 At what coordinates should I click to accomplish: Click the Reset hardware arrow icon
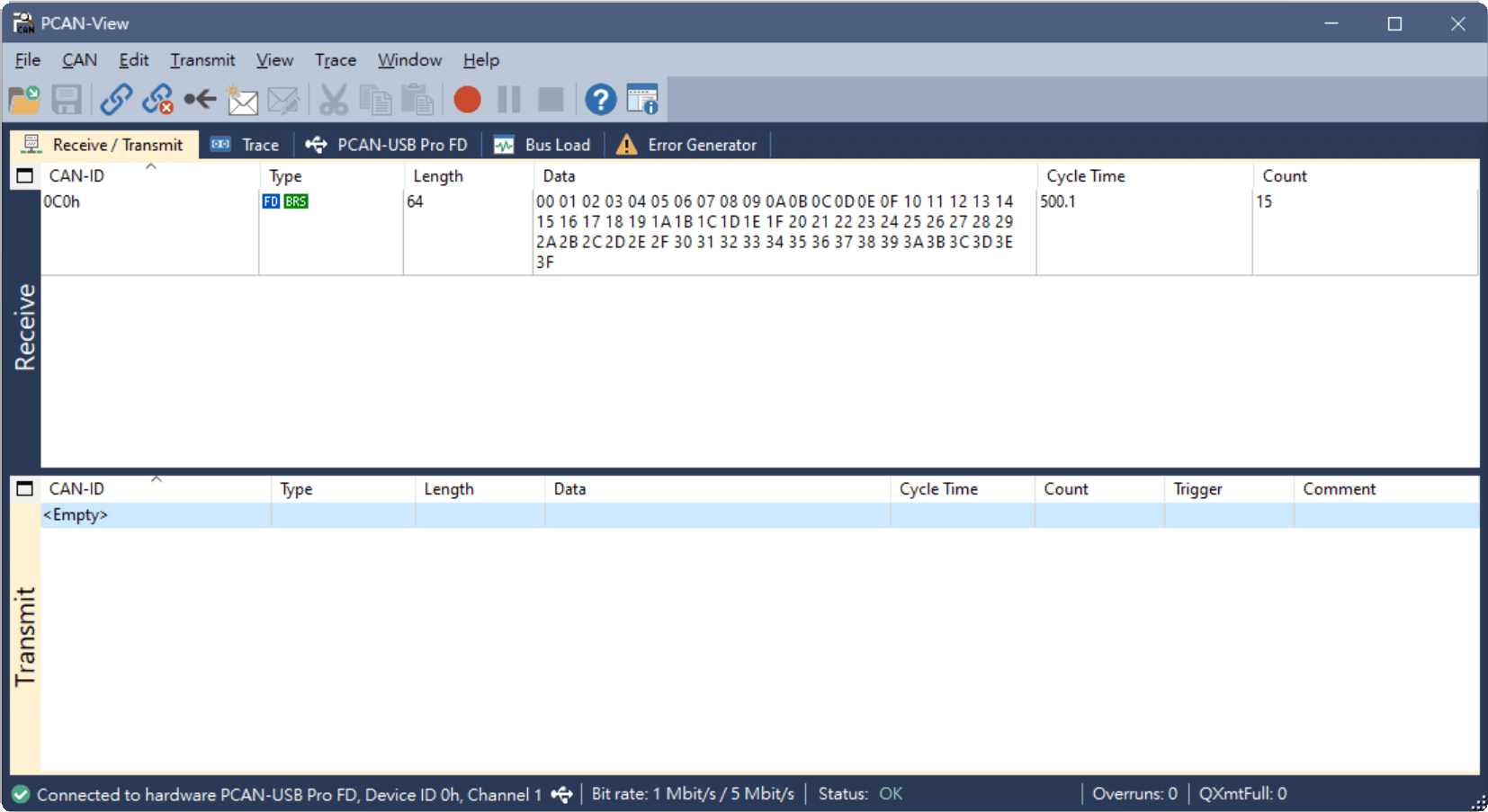coord(200,99)
